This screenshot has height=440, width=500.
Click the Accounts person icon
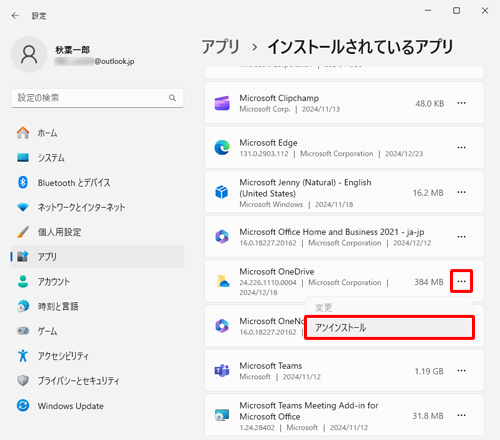[x=23, y=281]
